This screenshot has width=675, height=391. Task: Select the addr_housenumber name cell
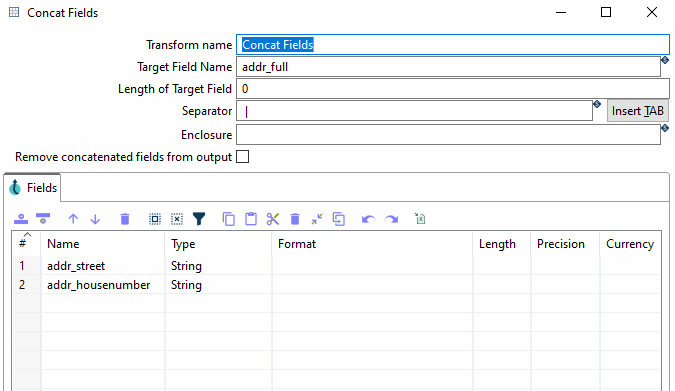103,285
